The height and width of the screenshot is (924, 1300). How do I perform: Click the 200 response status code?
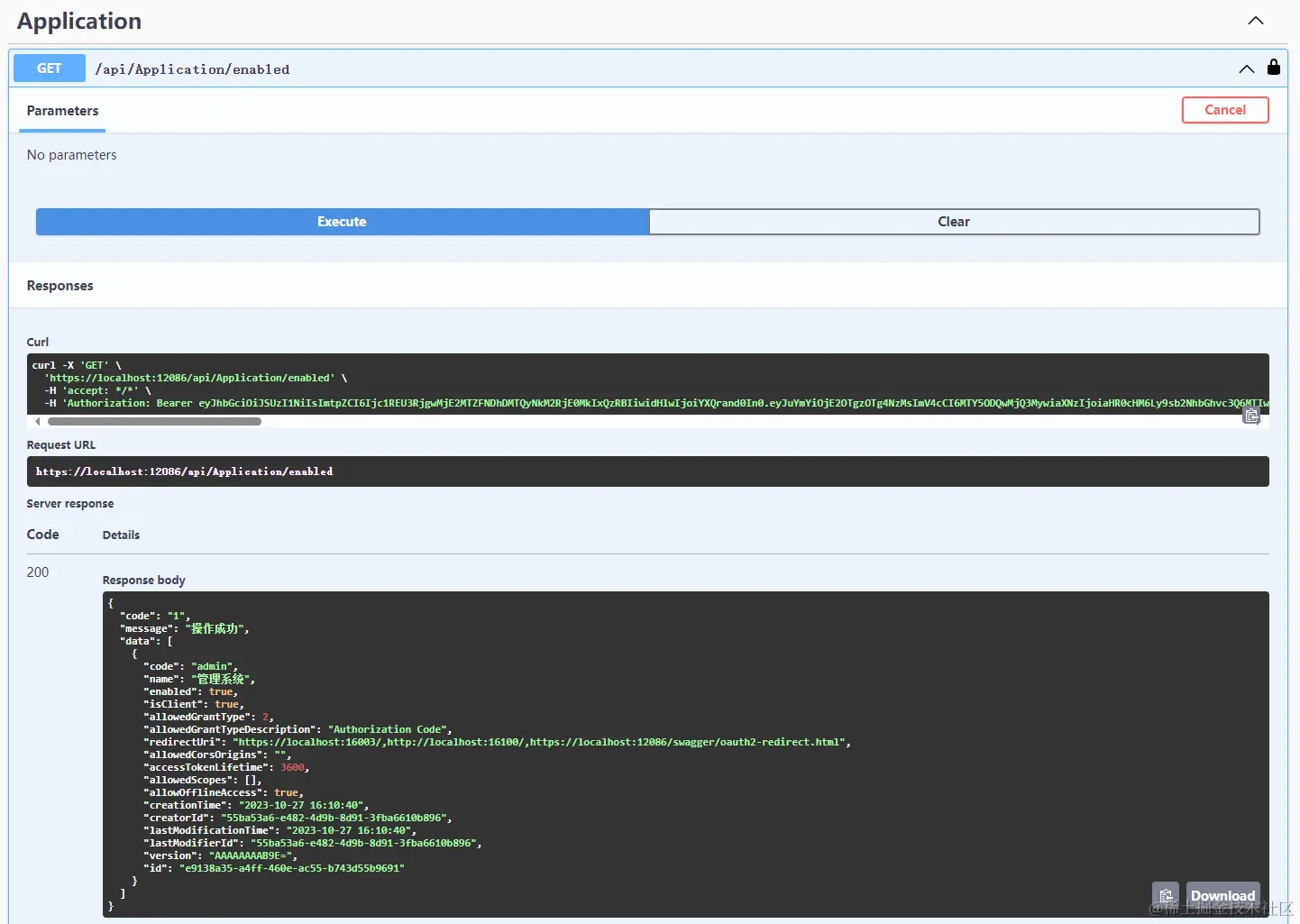pos(38,572)
